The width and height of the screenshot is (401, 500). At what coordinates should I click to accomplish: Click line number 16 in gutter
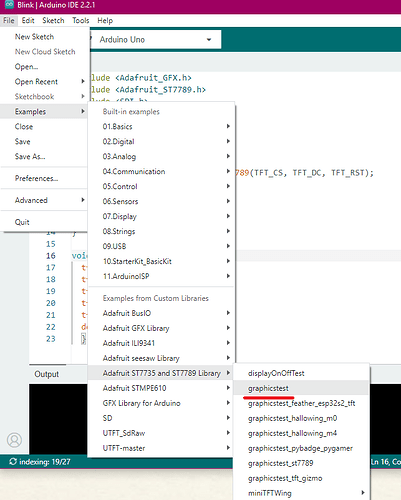[x=51, y=256]
